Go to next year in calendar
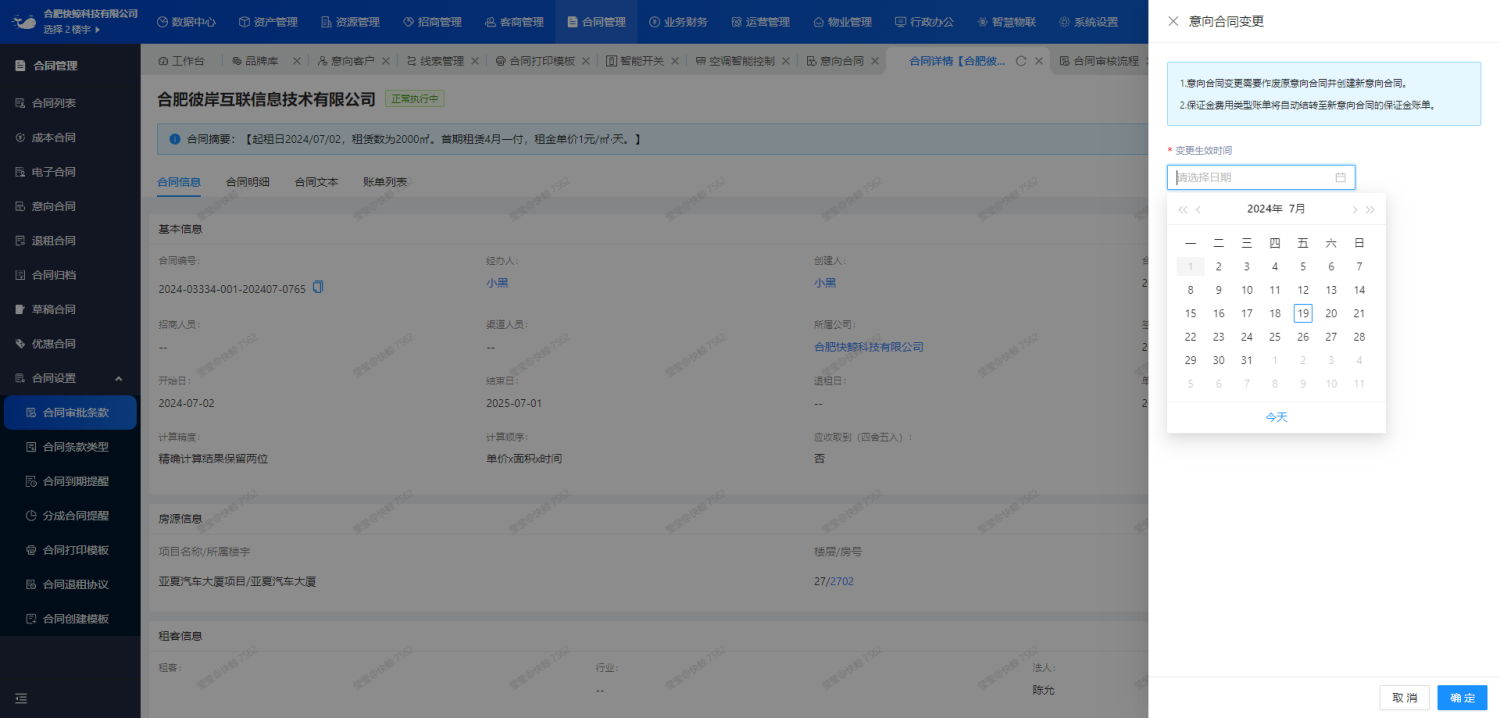This screenshot has width=1500, height=718. tap(1370, 210)
